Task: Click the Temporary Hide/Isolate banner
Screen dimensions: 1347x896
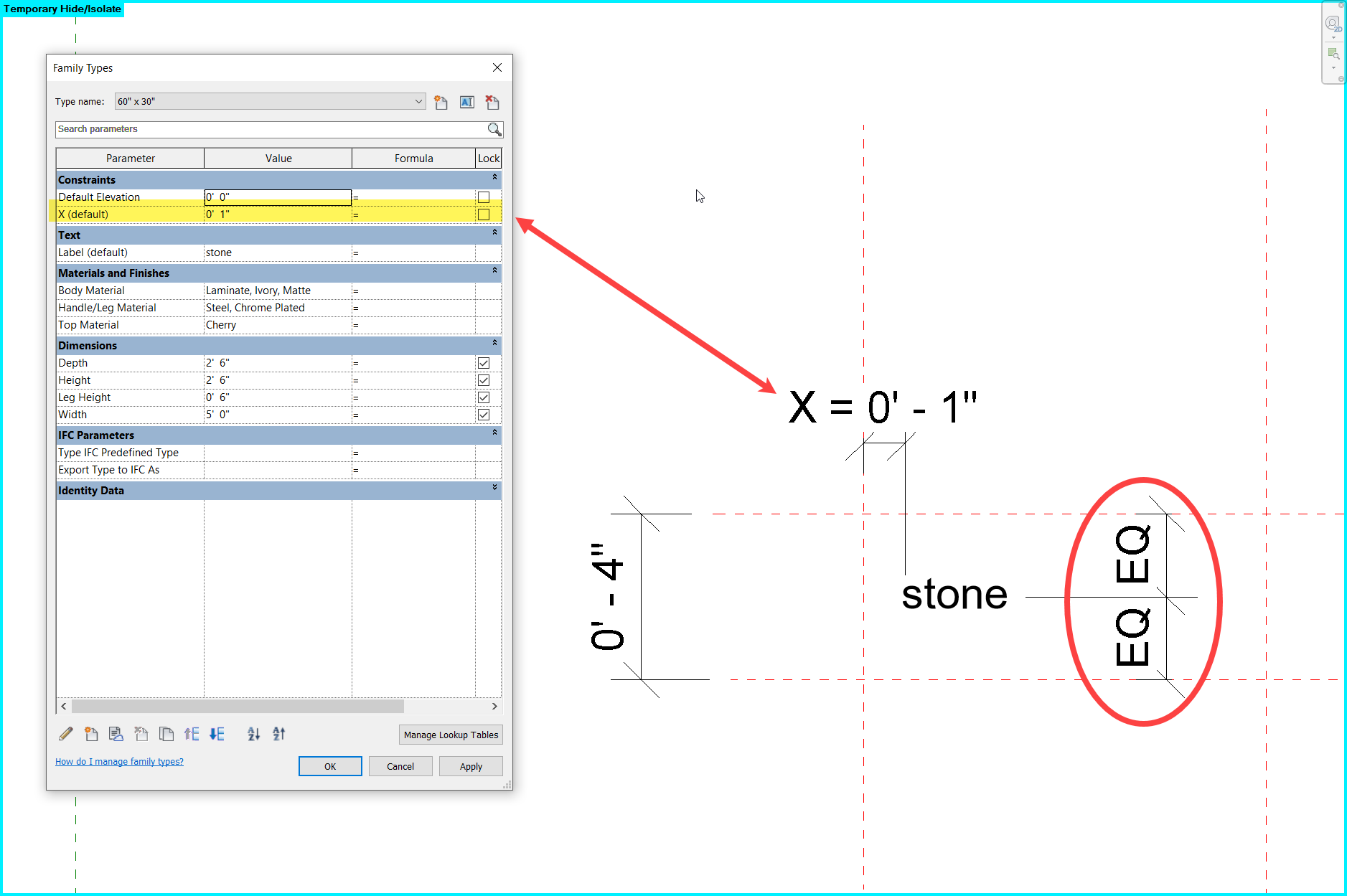Action: click(63, 9)
